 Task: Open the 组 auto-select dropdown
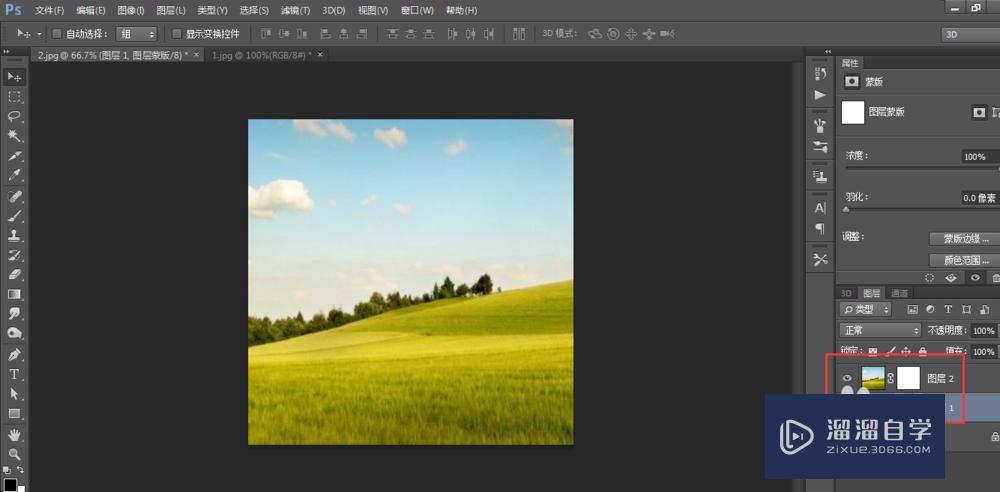pyautogui.click(x=137, y=34)
